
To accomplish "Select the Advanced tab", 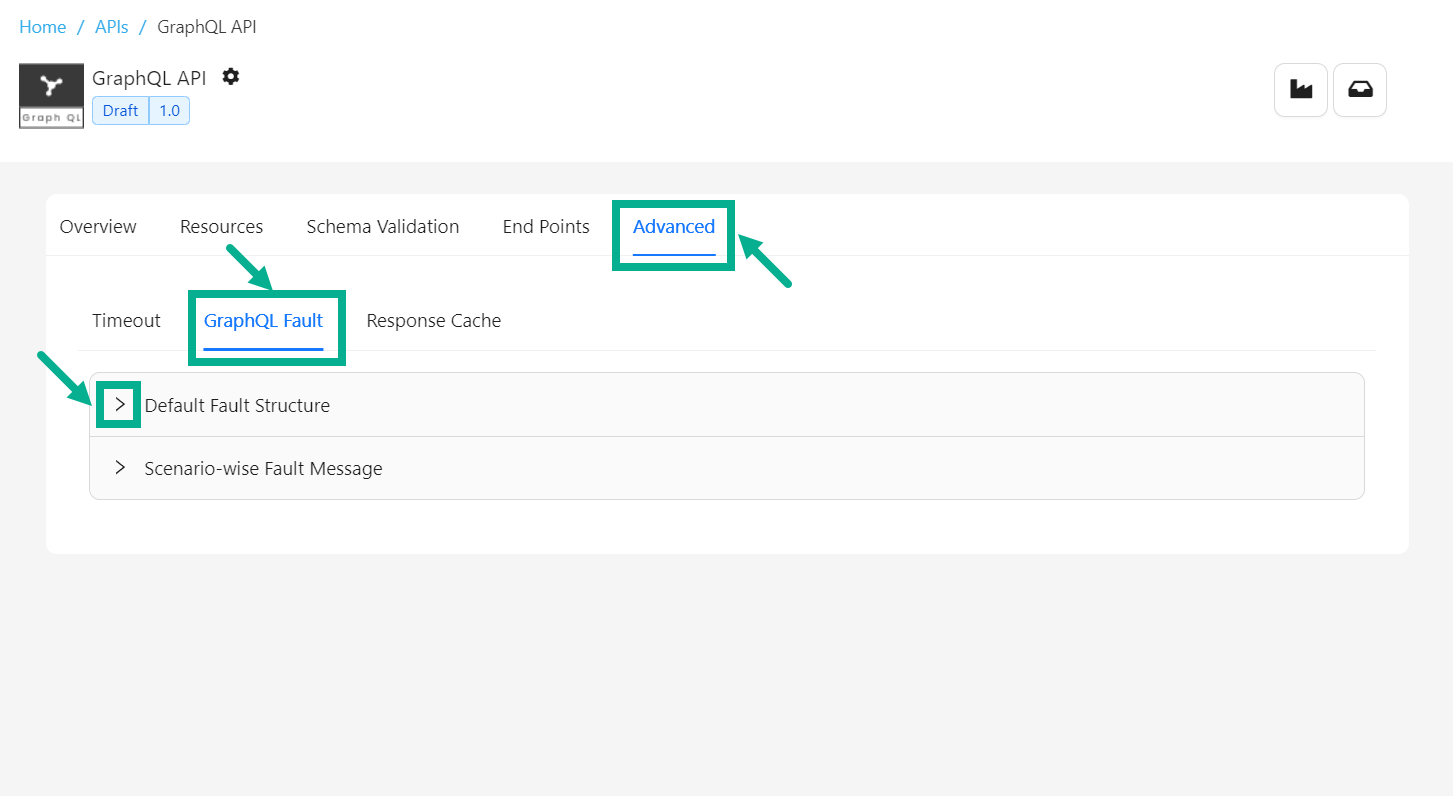I will pos(673,227).
